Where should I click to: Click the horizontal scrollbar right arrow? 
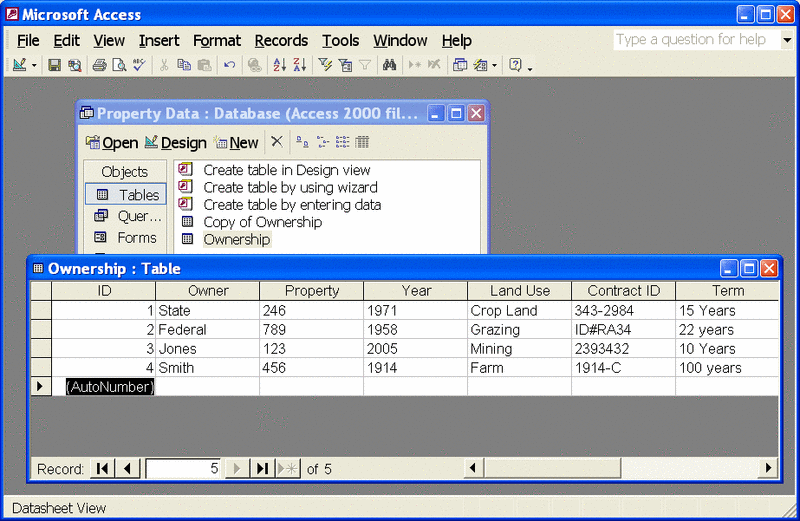pyautogui.click(x=768, y=467)
